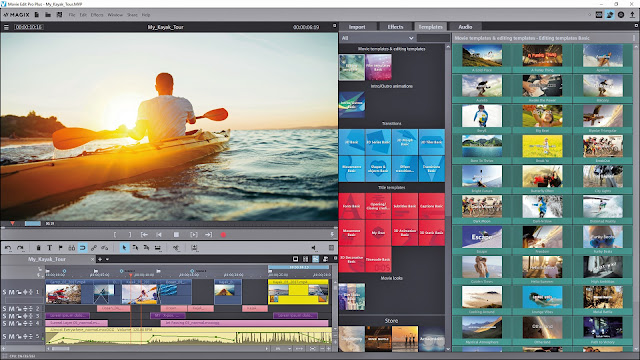Viewport: 640px width, 360px height.
Task: Open the Subtitles Basic title tile
Action: point(405,206)
